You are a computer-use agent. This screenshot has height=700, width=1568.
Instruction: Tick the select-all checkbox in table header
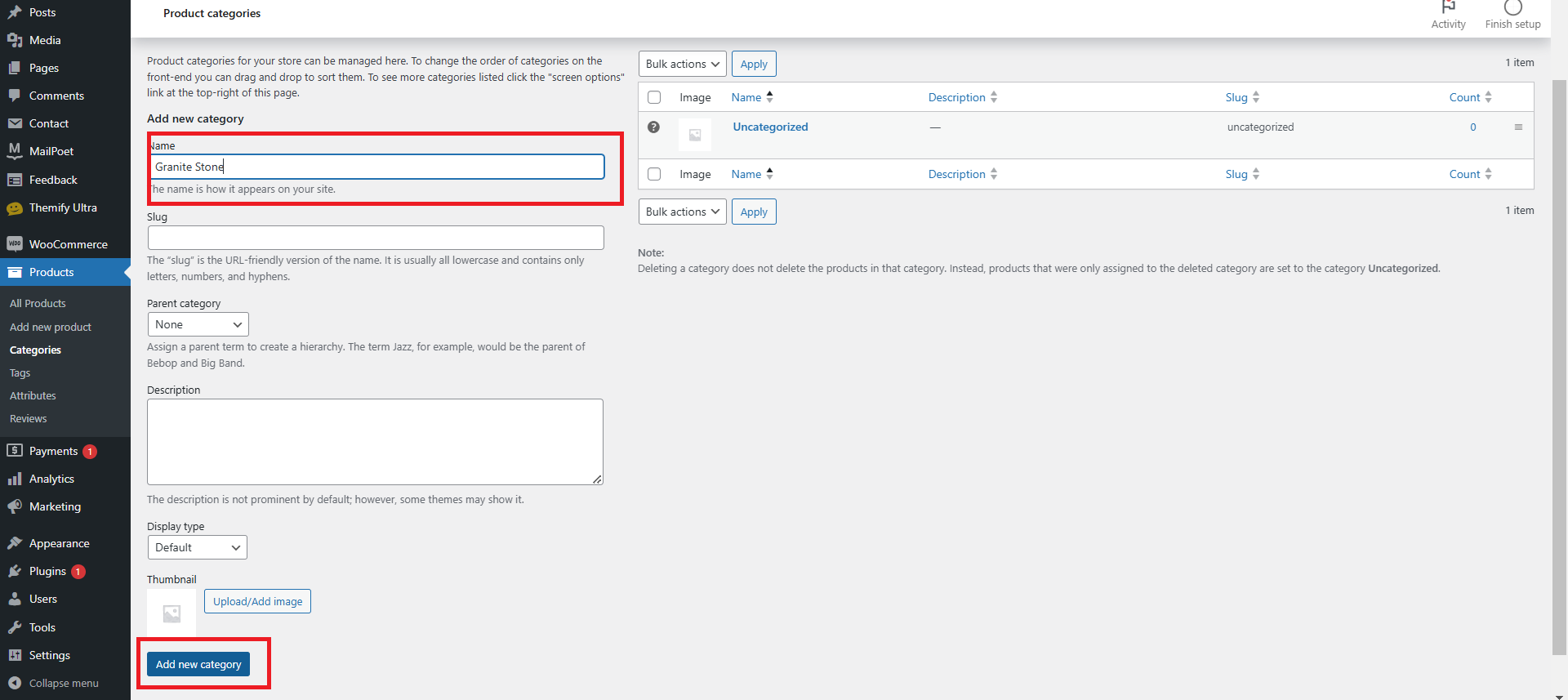pyautogui.click(x=654, y=97)
